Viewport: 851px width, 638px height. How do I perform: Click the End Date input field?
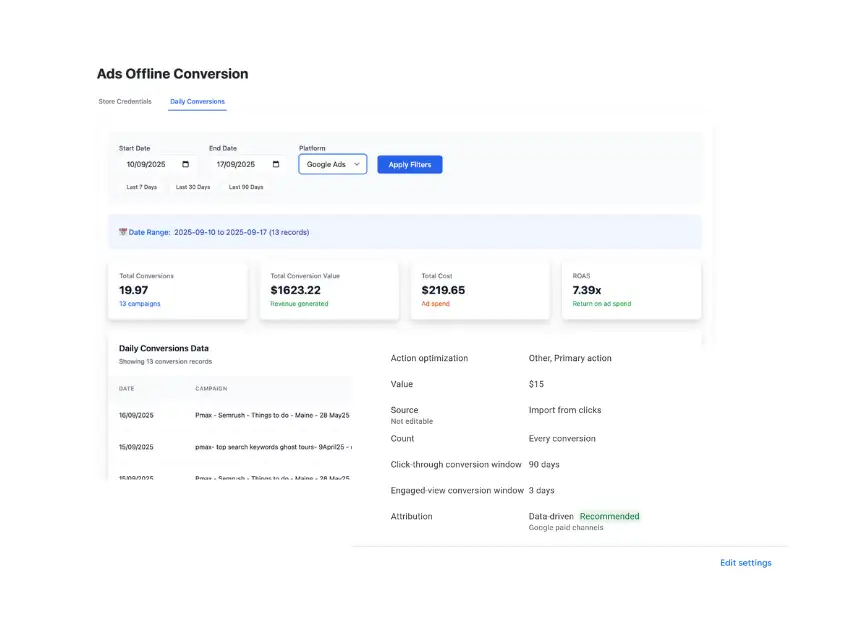tap(238, 164)
